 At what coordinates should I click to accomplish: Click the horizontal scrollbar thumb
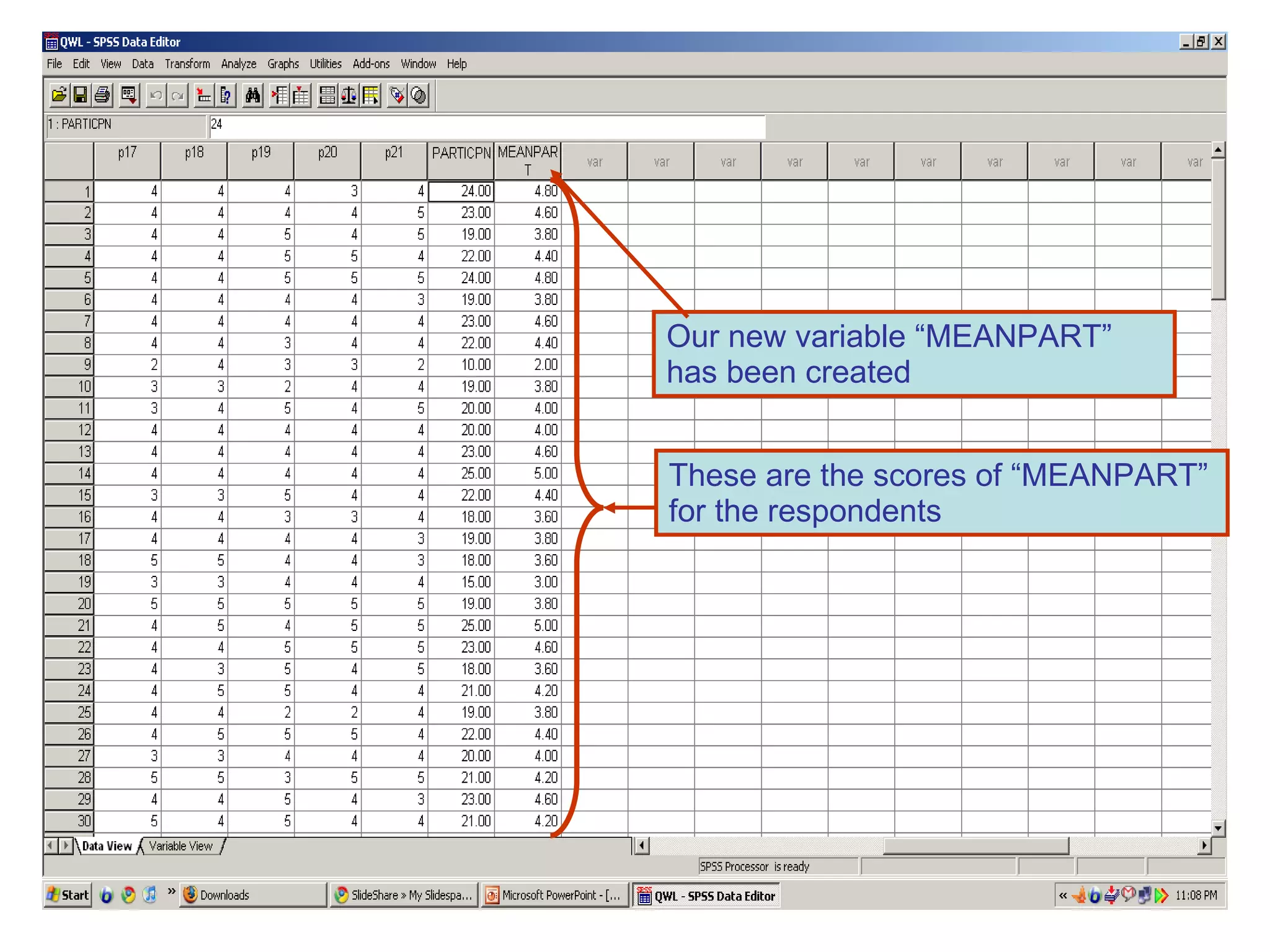pos(975,845)
